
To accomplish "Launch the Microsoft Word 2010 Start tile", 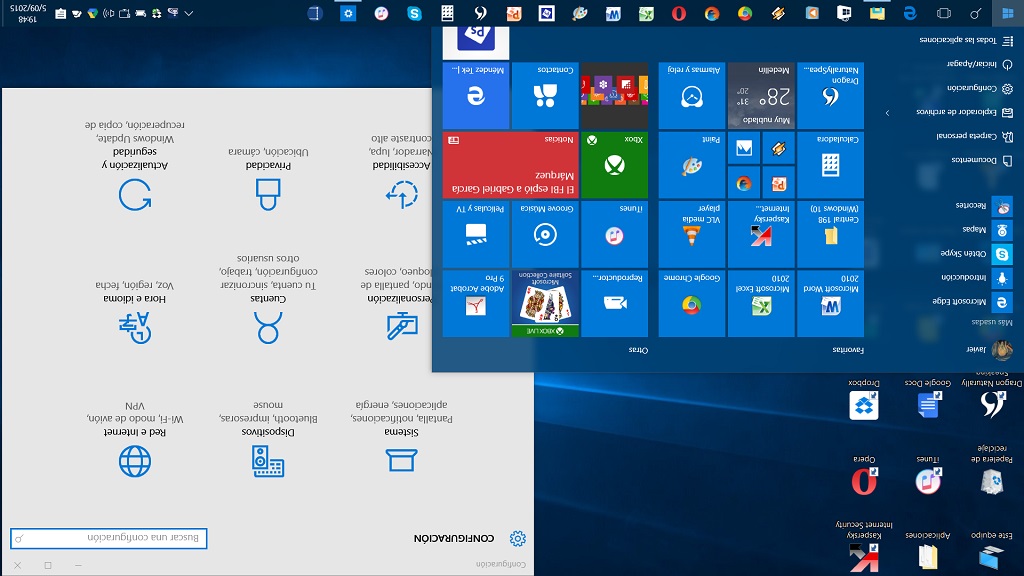I will point(831,303).
